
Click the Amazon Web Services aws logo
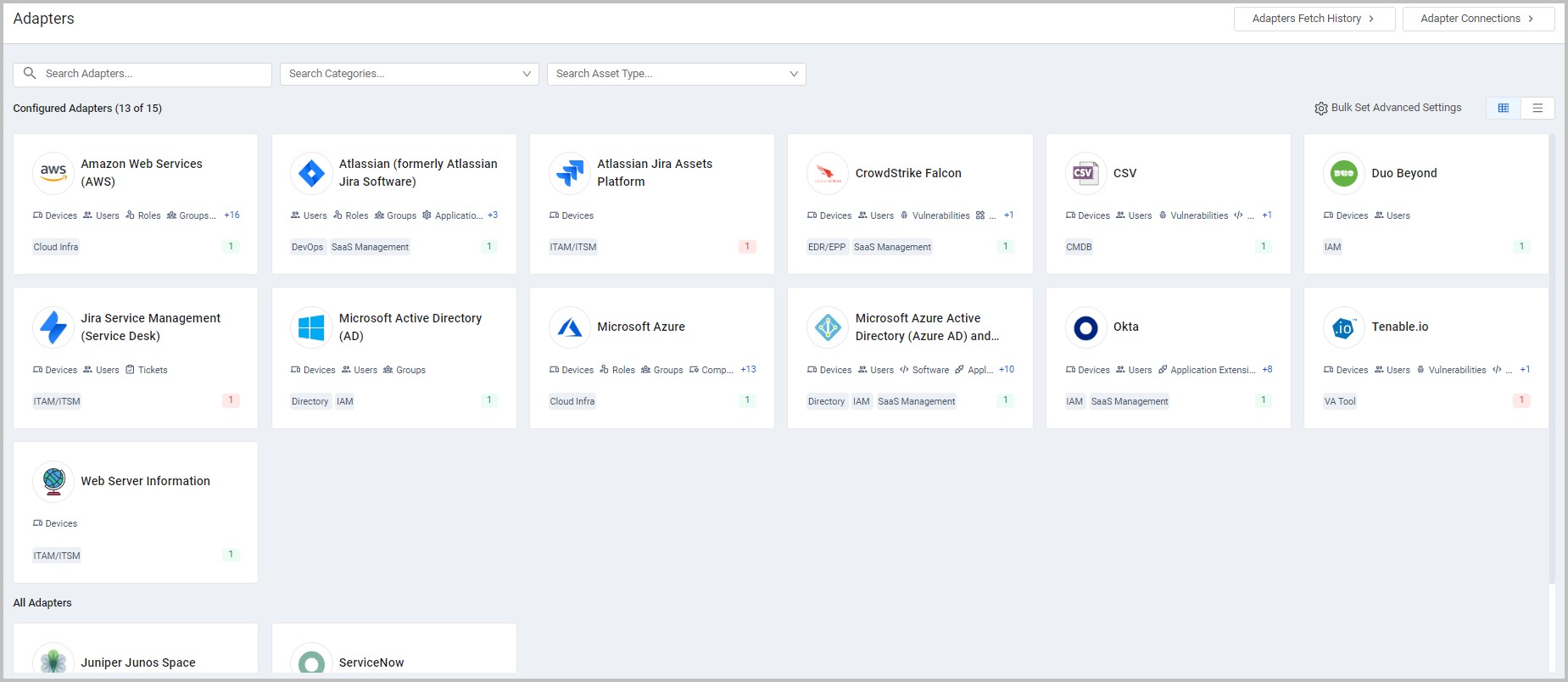(53, 173)
